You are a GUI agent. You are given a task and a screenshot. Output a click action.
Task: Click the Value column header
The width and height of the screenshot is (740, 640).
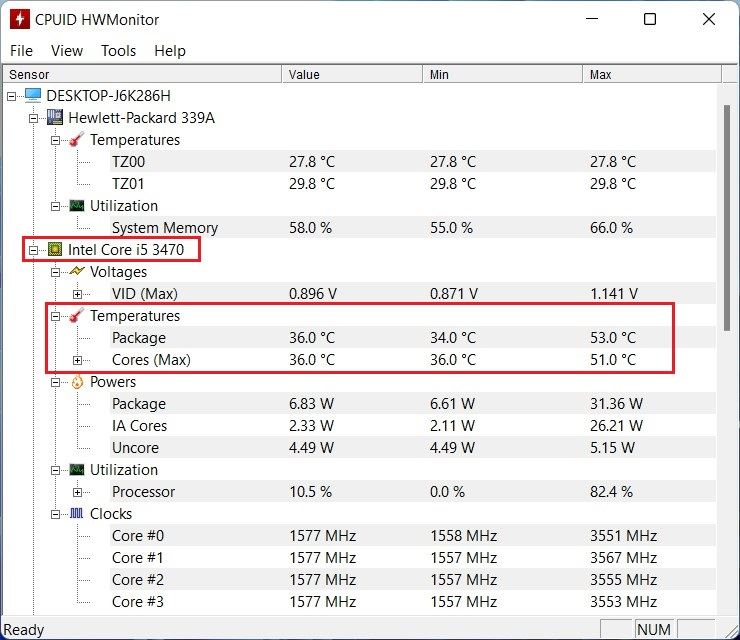352,75
